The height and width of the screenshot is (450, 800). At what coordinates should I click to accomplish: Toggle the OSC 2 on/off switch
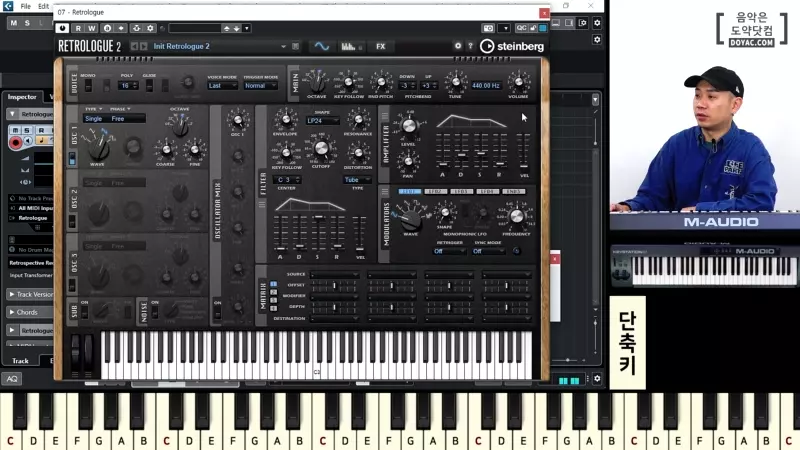pyautogui.click(x=72, y=221)
